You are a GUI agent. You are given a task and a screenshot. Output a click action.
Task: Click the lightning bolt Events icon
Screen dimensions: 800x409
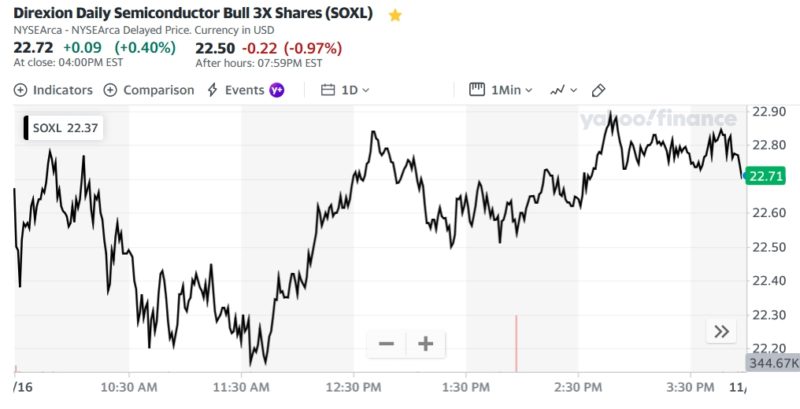[212, 90]
